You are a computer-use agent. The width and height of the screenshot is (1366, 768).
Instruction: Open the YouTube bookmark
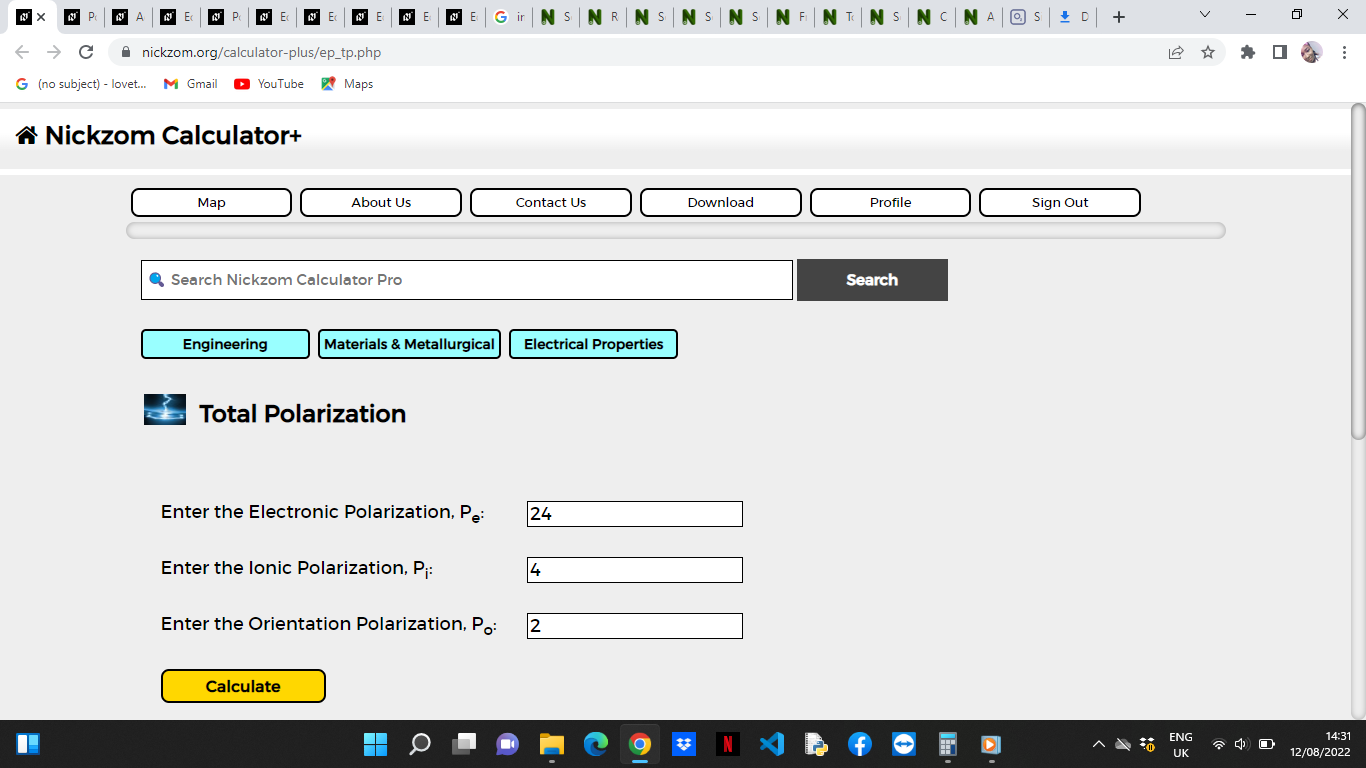[269, 84]
